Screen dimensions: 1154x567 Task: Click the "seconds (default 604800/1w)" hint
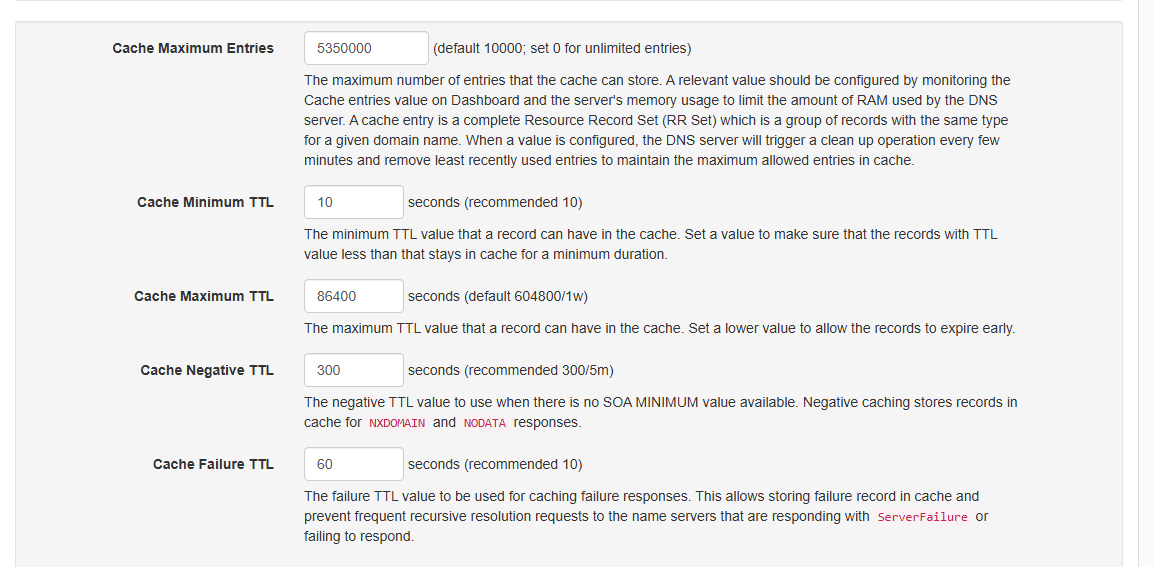[504, 296]
